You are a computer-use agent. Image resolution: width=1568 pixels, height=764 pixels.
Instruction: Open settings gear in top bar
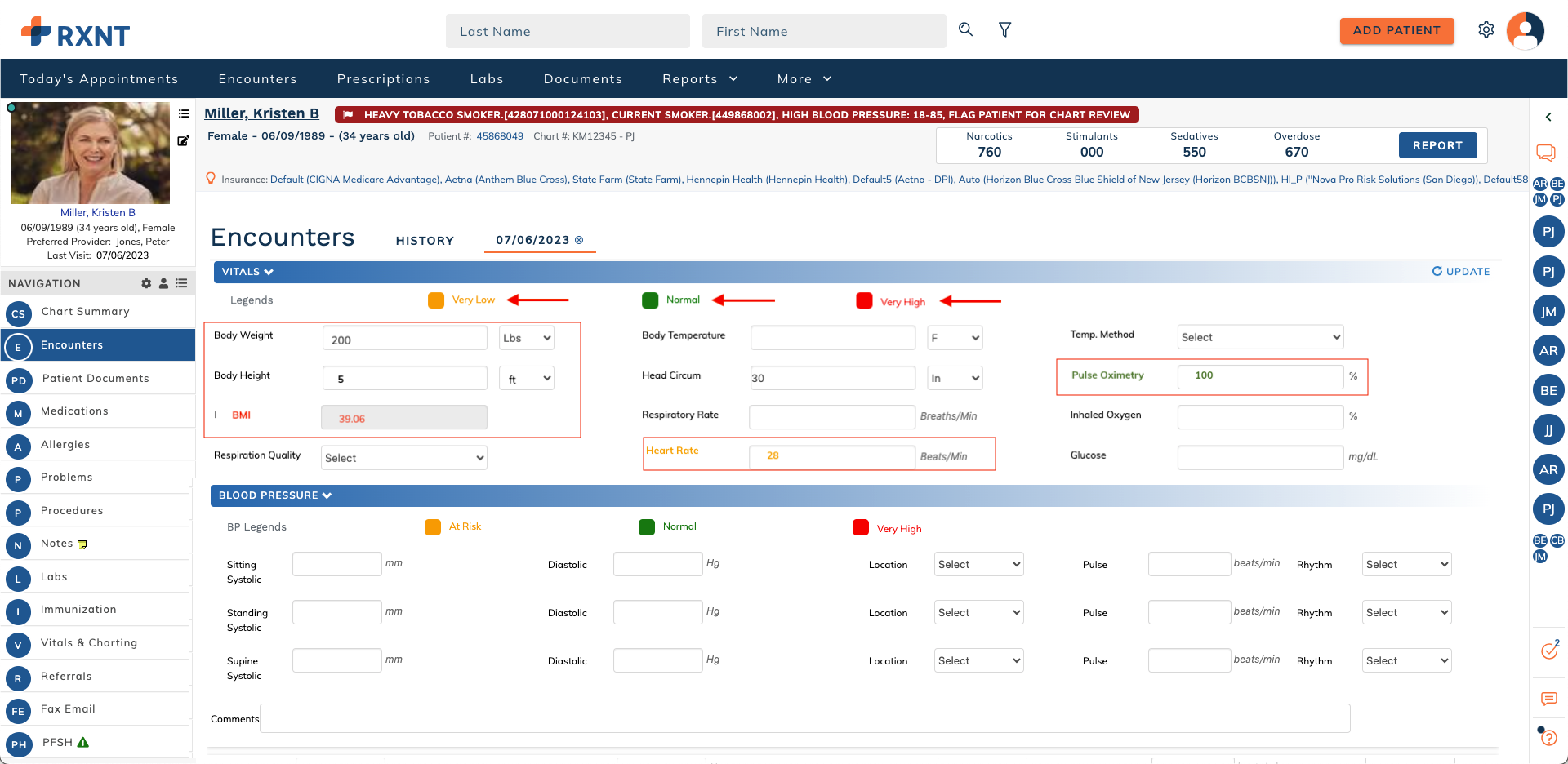tap(1486, 30)
